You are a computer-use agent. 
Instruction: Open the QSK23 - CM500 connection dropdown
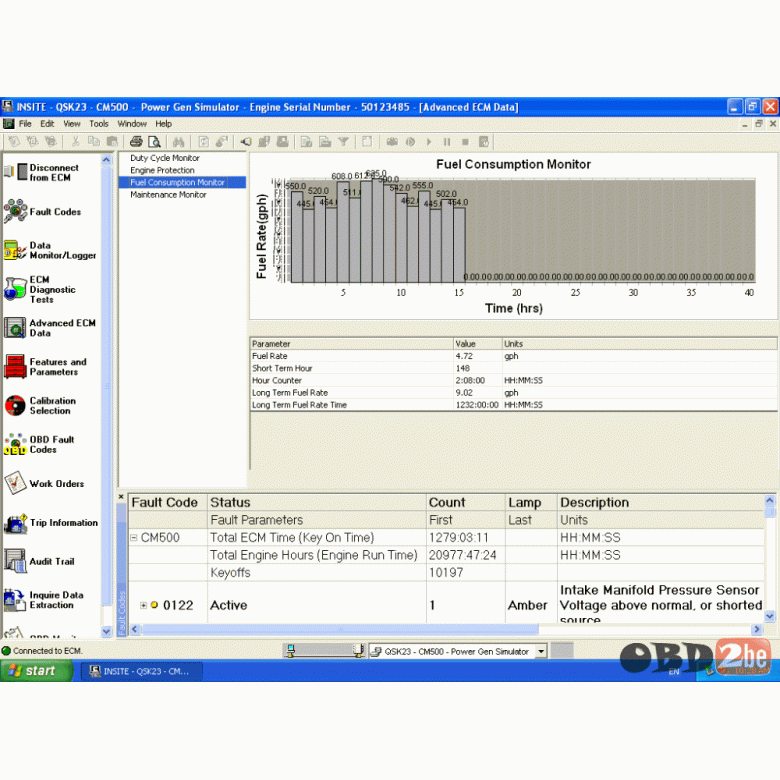[541, 651]
